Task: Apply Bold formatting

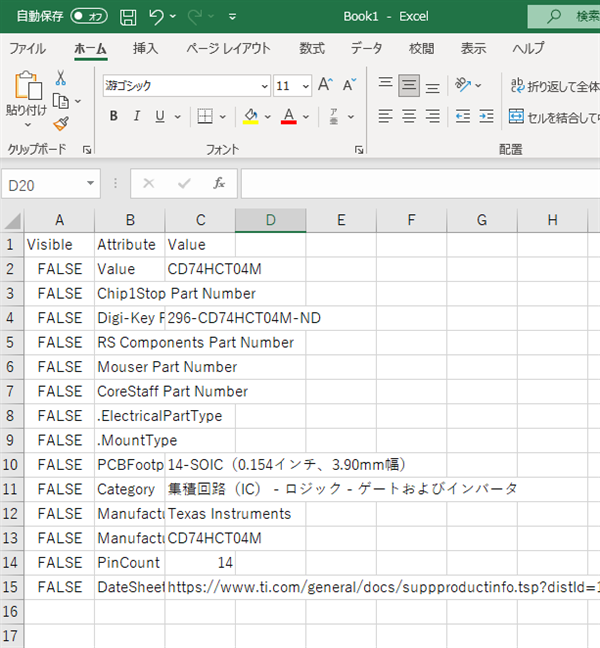Action: point(114,116)
